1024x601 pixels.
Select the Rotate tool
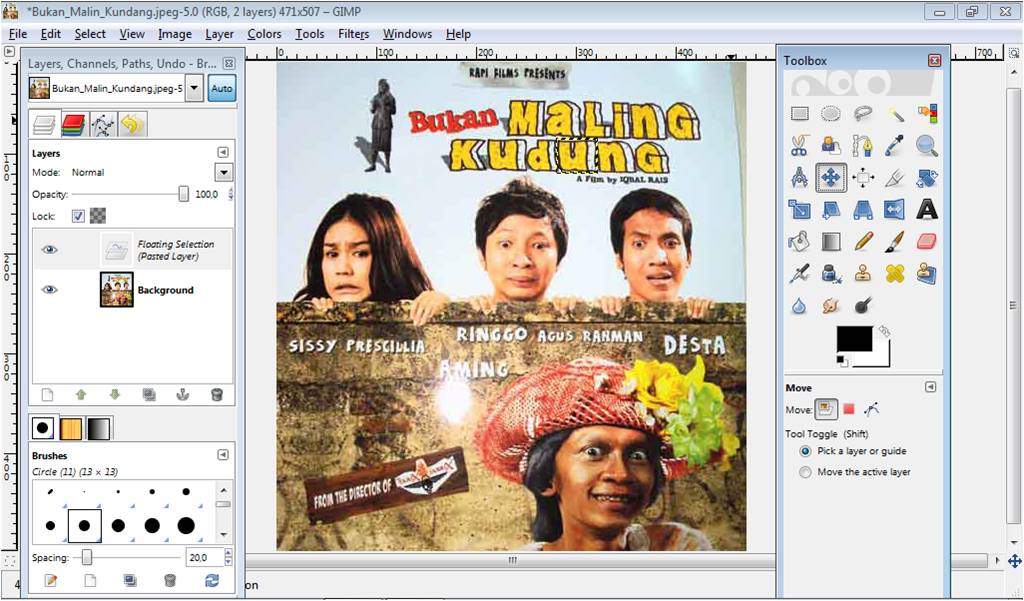tap(927, 178)
